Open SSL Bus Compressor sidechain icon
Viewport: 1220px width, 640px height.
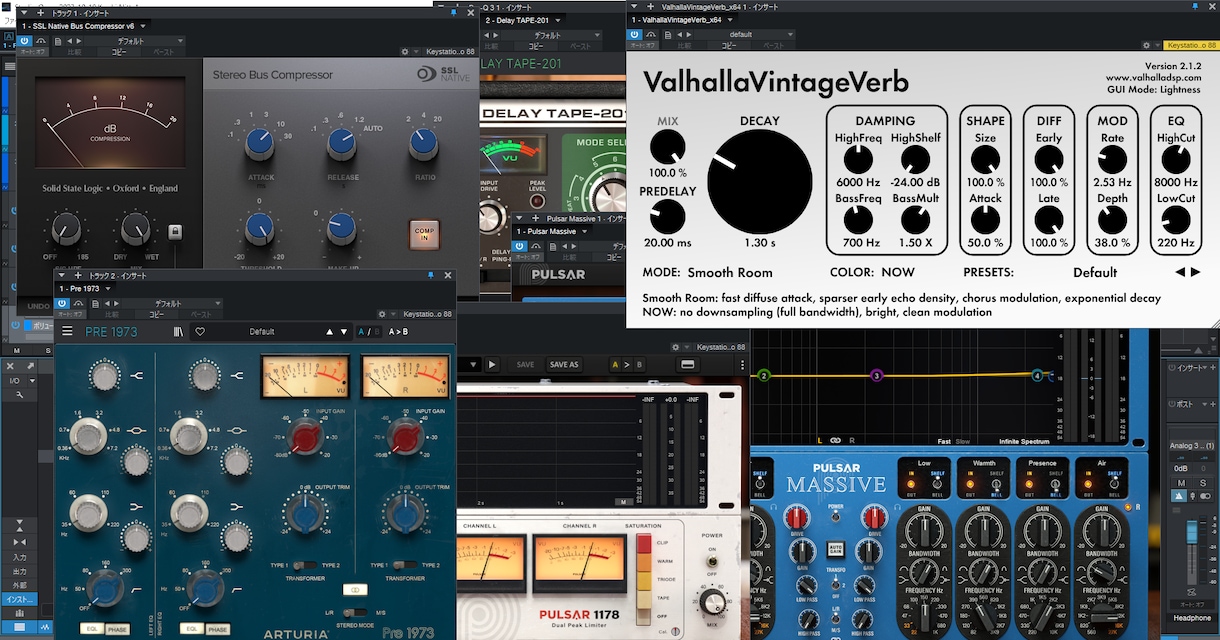(41, 41)
